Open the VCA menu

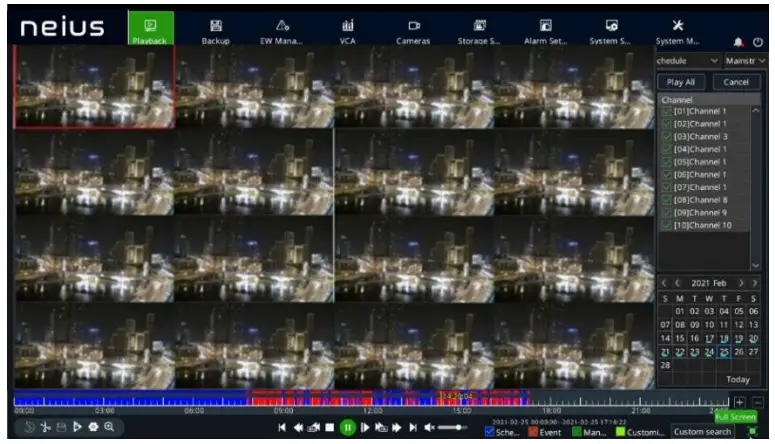point(347,31)
